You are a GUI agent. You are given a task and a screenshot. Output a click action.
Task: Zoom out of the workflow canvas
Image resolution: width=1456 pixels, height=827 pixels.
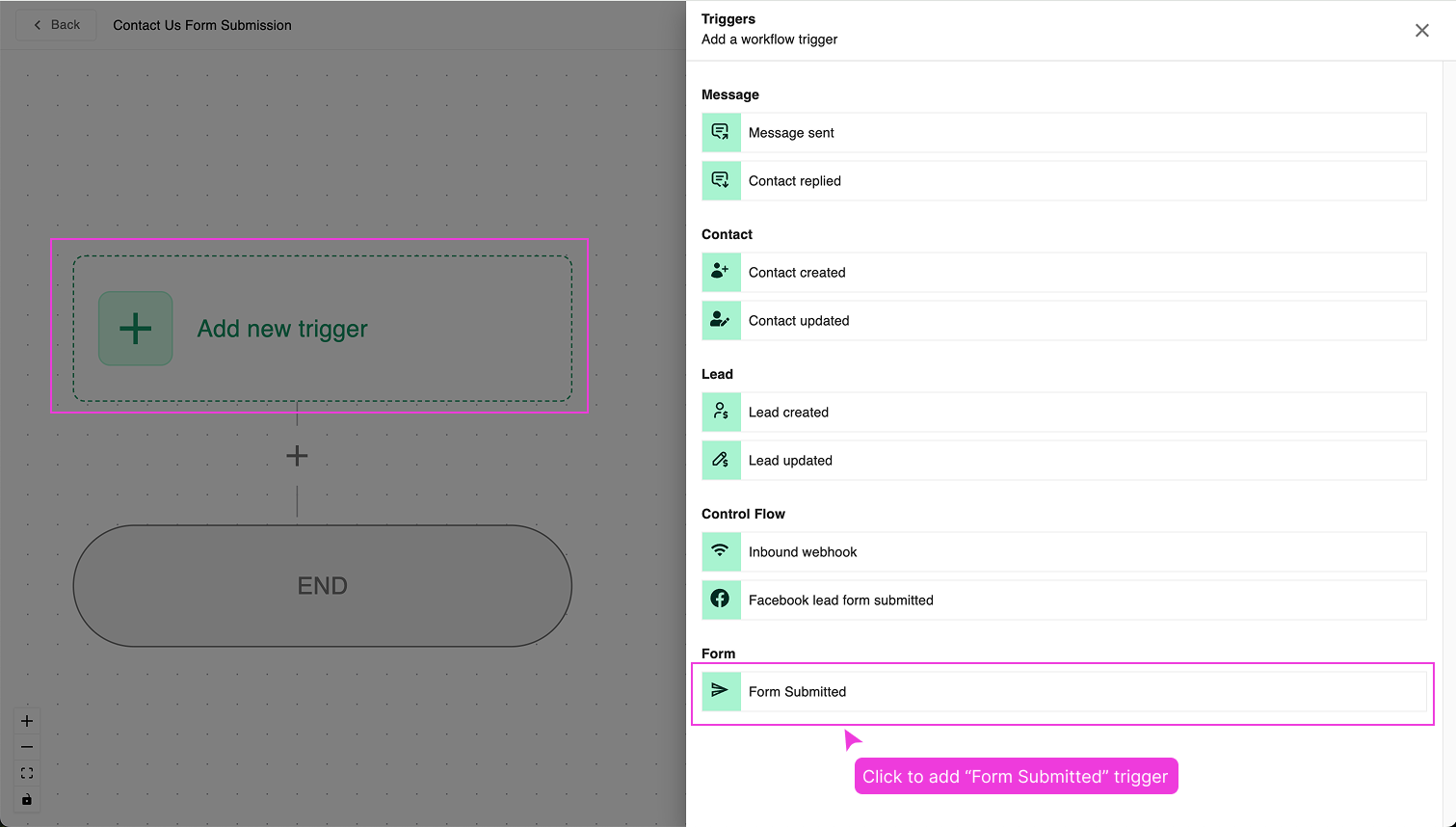[26, 746]
